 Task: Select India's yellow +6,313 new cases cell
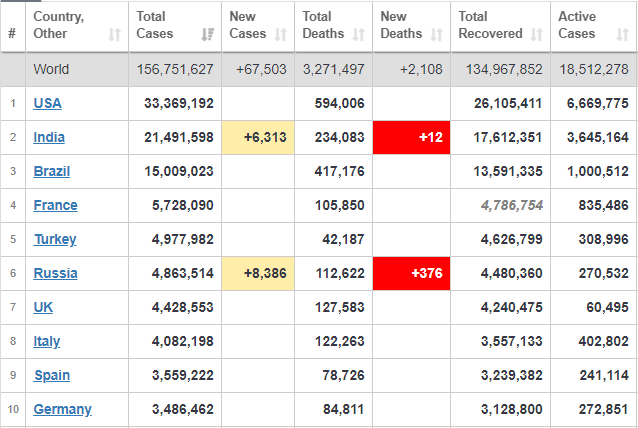[258, 138]
